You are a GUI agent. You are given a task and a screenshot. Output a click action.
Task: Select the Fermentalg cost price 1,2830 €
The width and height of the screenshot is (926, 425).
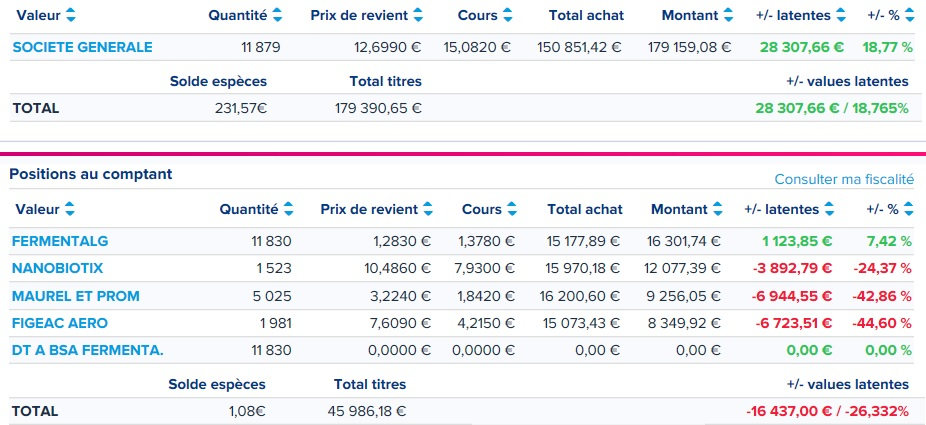[400, 241]
